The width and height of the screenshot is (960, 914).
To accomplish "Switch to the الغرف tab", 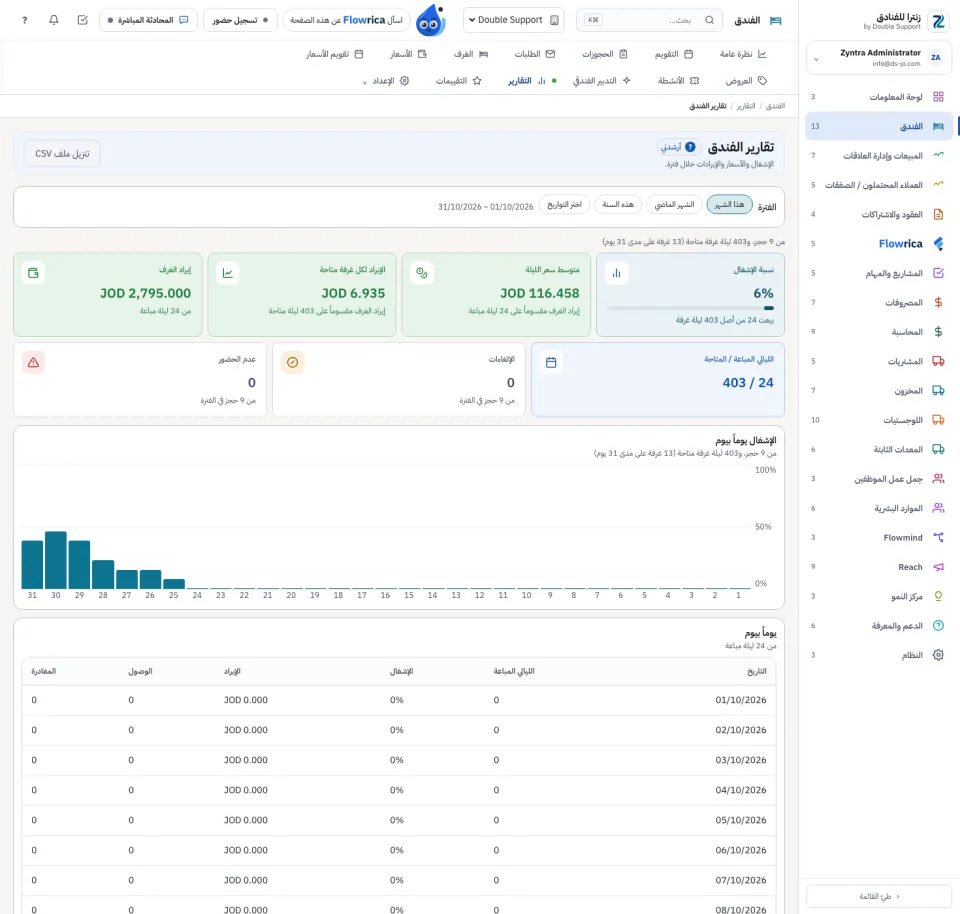I will coord(471,54).
